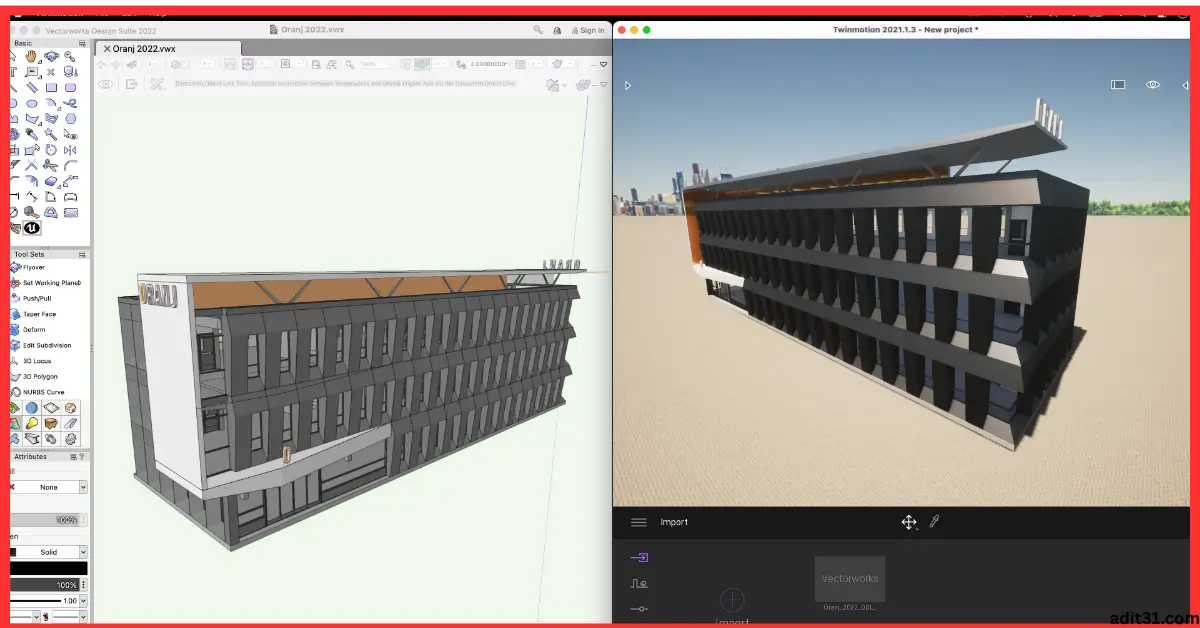Open the Tool Sets palette options menu

84,254
